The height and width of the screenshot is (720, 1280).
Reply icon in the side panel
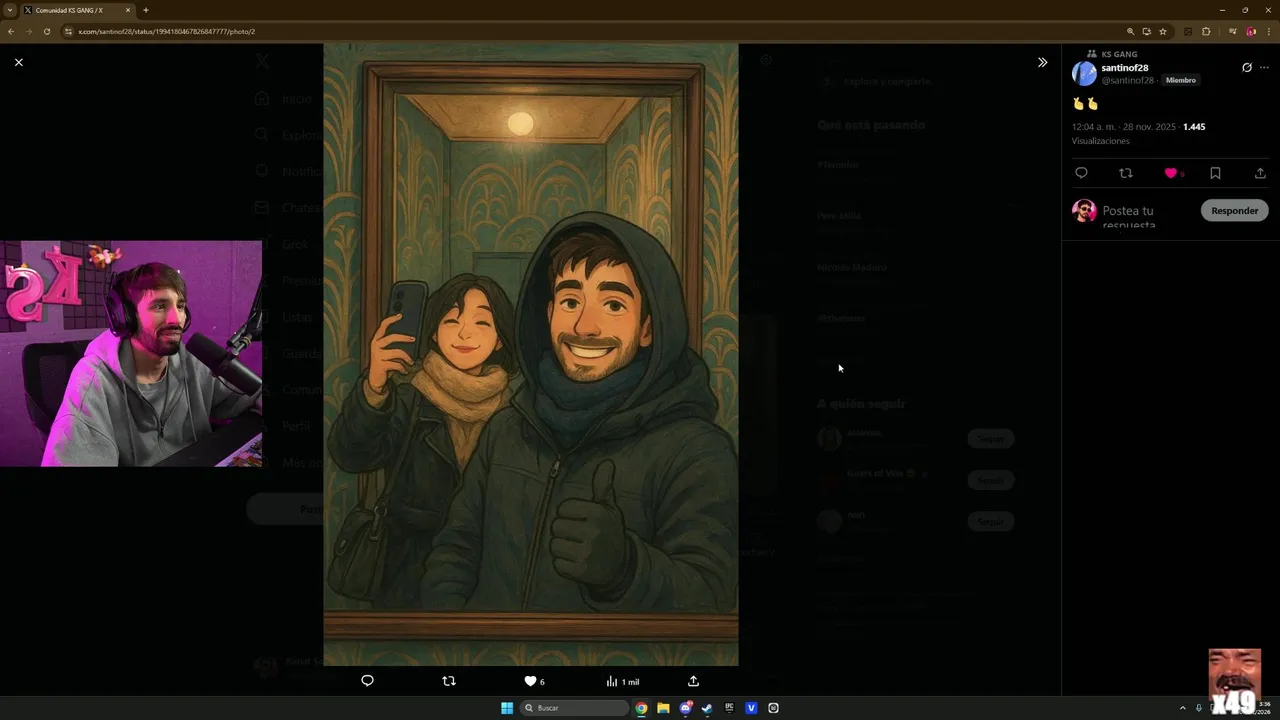click(1081, 173)
